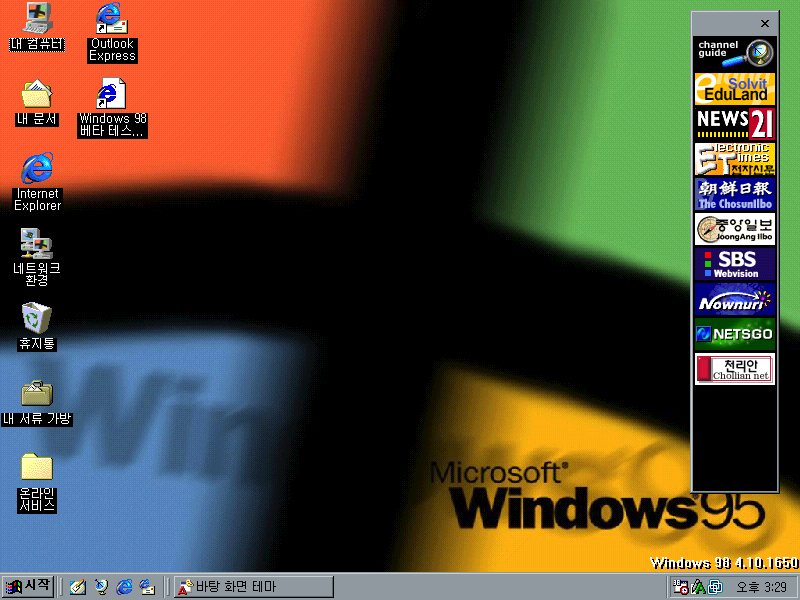
Task: Select the 내 컴퓨터 (My Computer) desktop icon
Action: pos(37,27)
